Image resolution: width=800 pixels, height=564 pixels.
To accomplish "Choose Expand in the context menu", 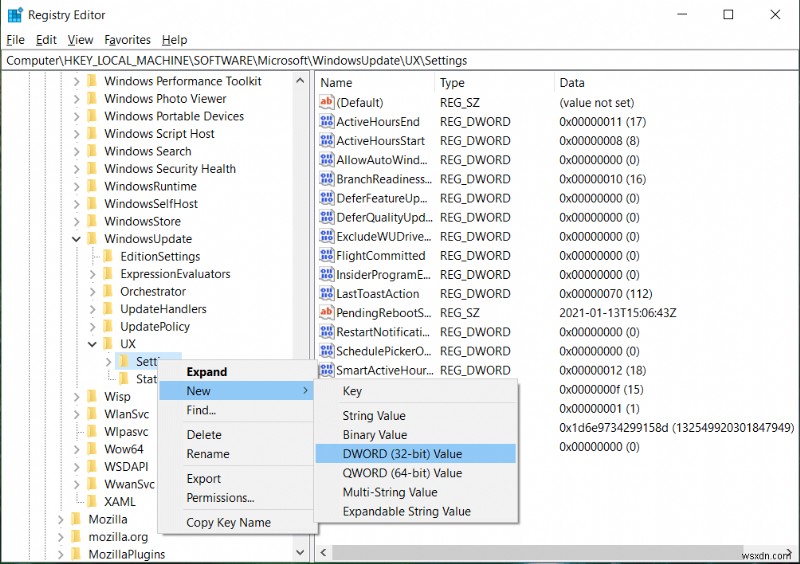I will pyautogui.click(x=236, y=372).
